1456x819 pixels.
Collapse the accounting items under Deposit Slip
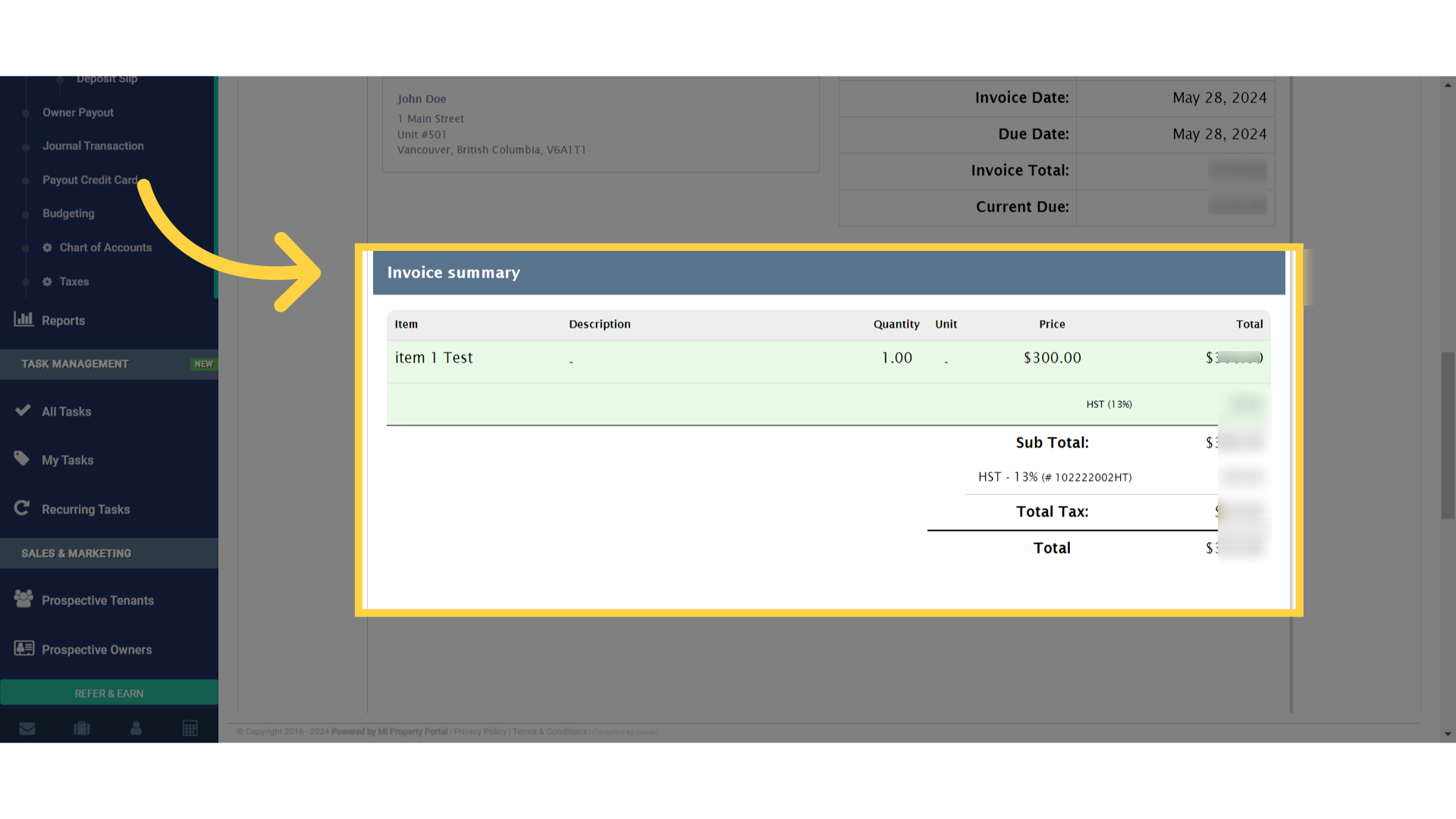click(107, 78)
